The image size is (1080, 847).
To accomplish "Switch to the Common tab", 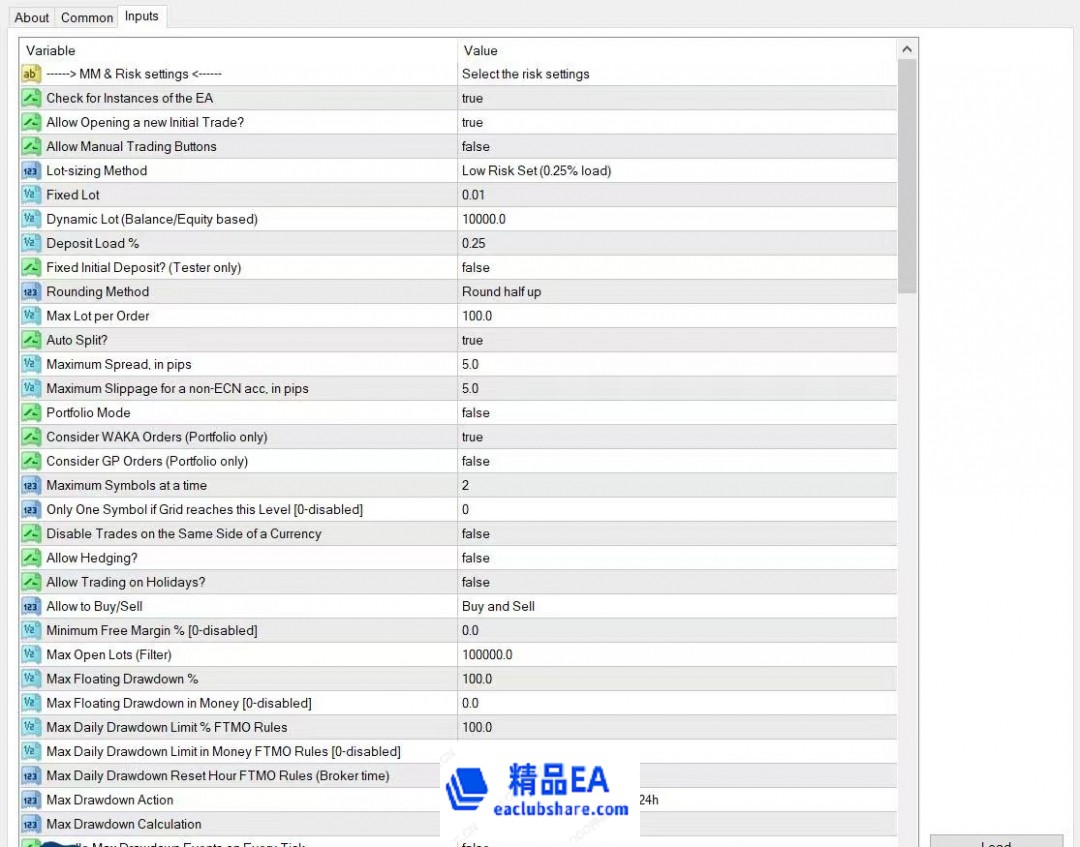I will pos(87,17).
